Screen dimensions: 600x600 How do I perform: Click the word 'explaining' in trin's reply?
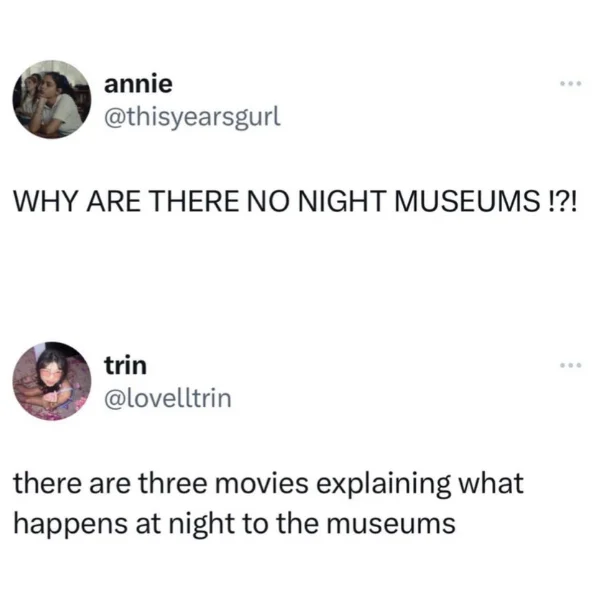tap(383, 484)
